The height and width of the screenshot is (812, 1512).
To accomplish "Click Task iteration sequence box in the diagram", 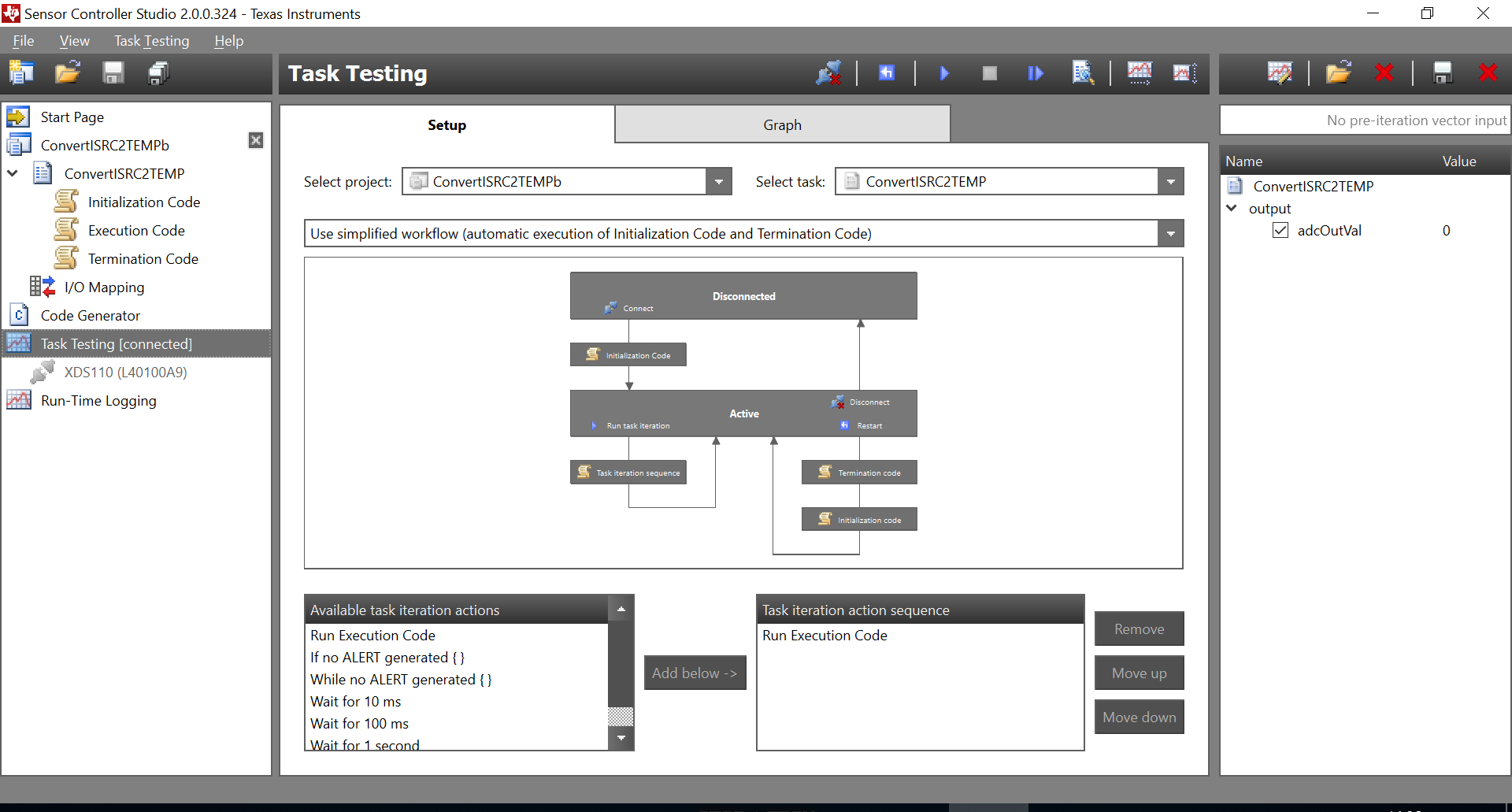I will (x=628, y=473).
